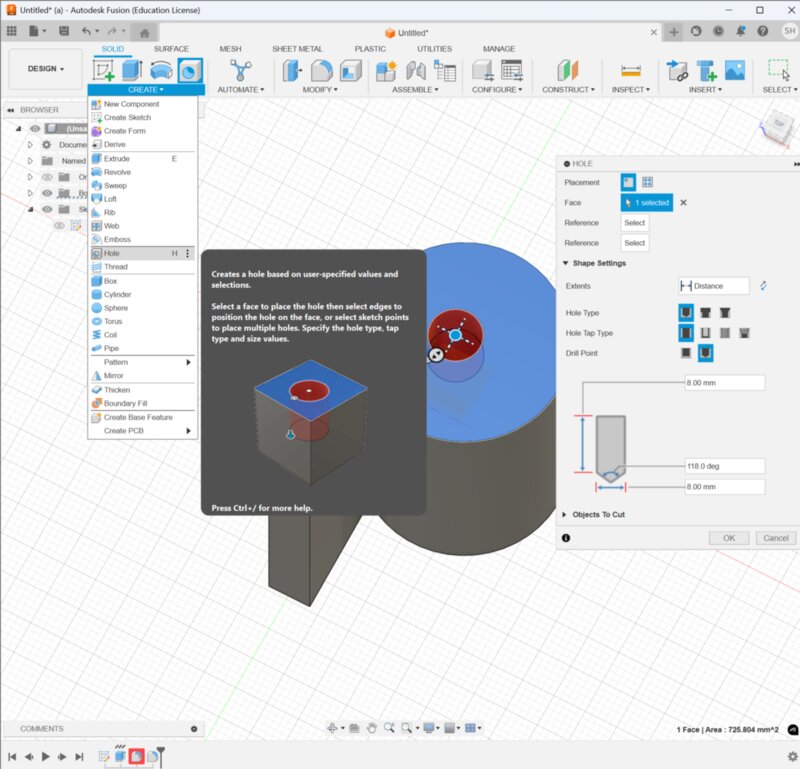Screen dimensions: 800x769
Task: Click the Fillet modify icon
Action: pos(321,70)
